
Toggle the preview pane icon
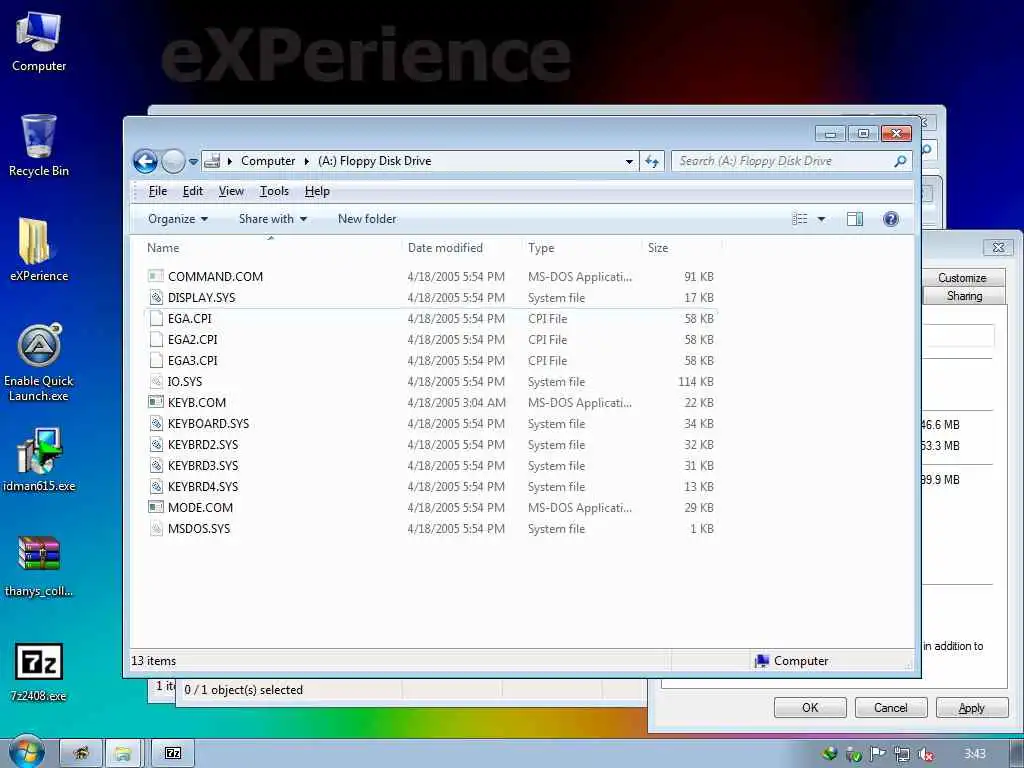point(855,219)
